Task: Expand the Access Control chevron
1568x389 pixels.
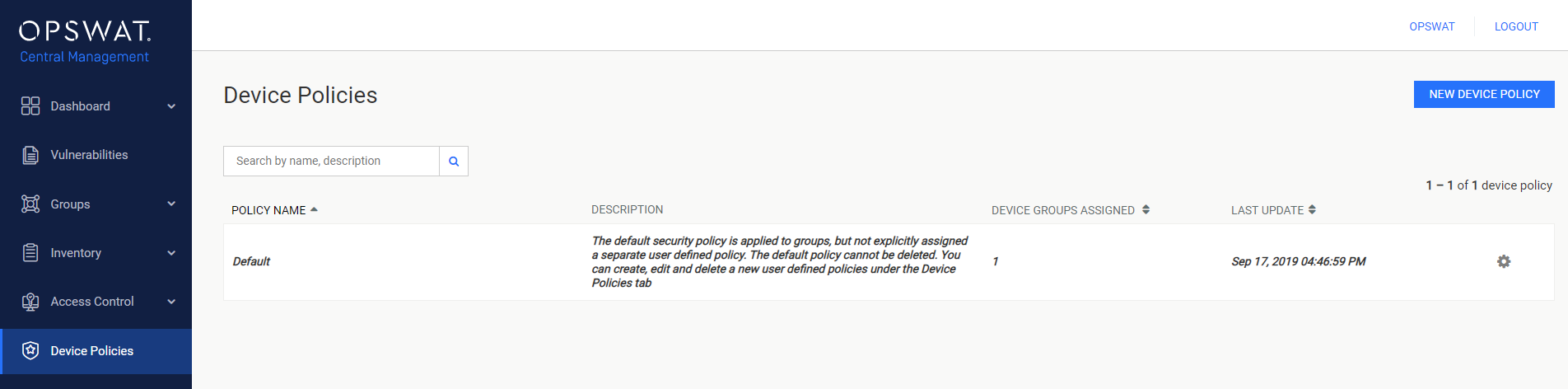Action: click(171, 302)
